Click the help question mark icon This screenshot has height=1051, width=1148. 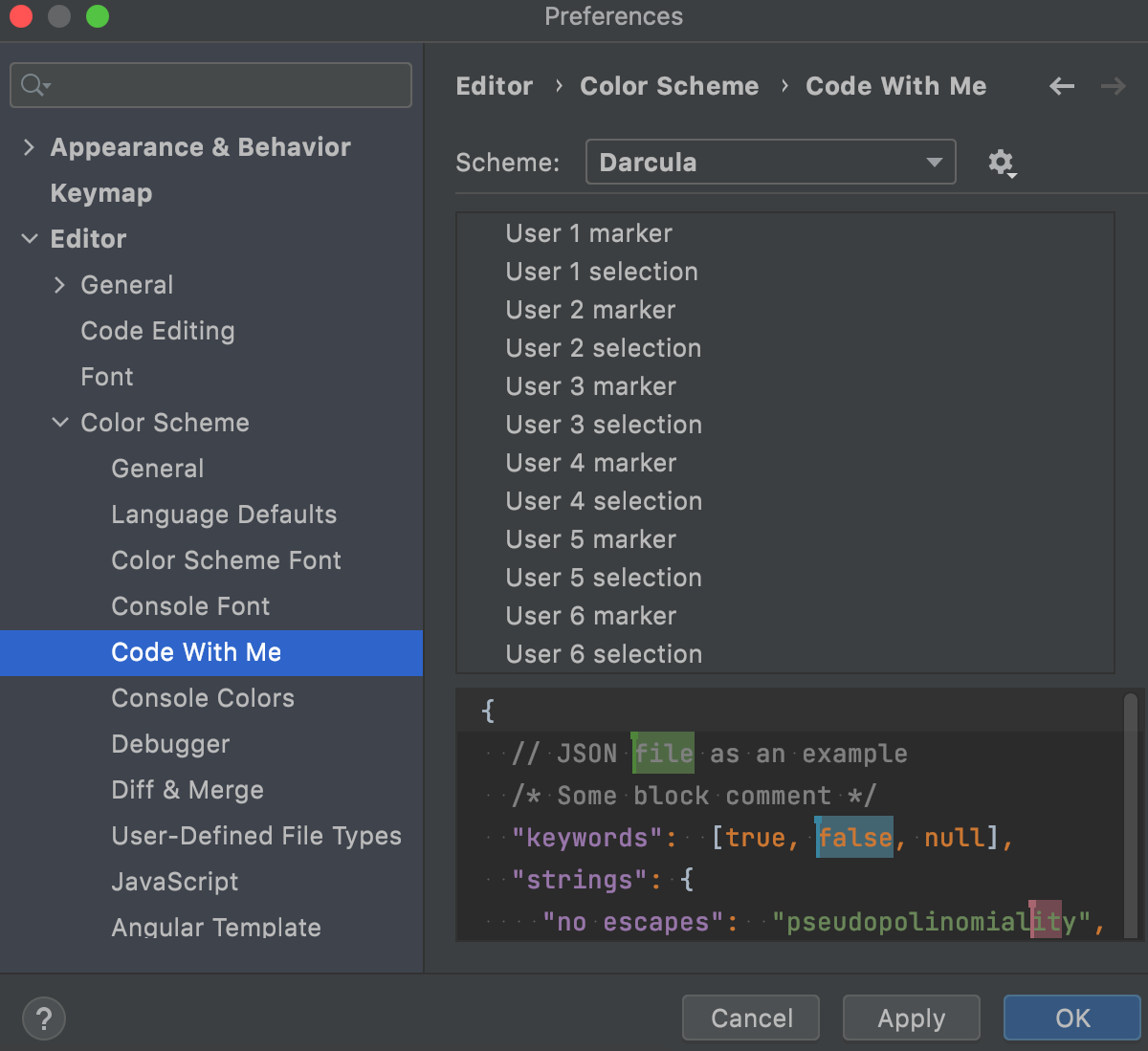43,1018
